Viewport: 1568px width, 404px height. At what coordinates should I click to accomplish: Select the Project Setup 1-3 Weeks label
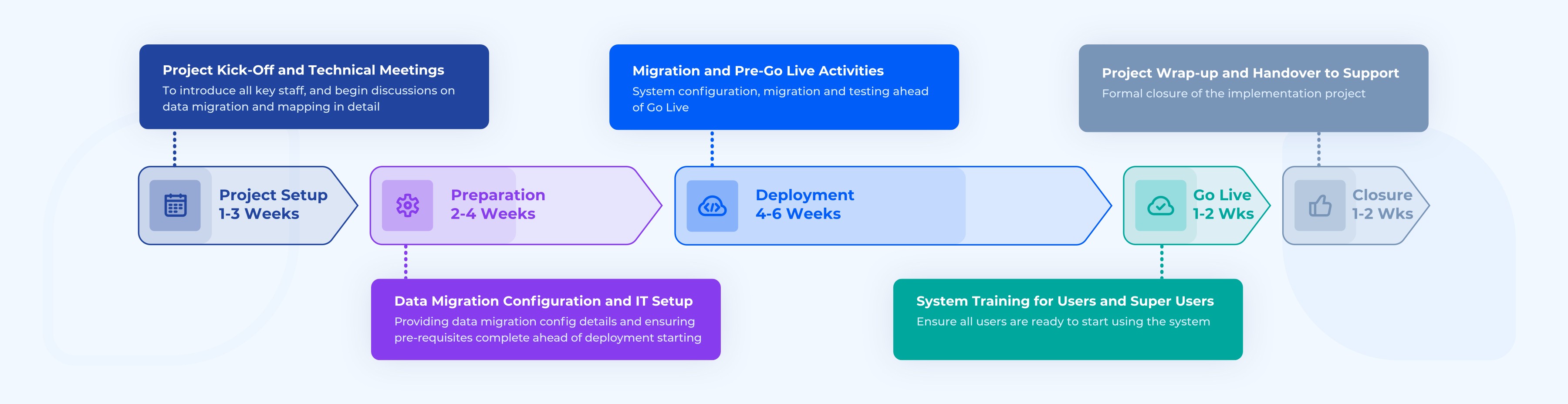point(273,205)
